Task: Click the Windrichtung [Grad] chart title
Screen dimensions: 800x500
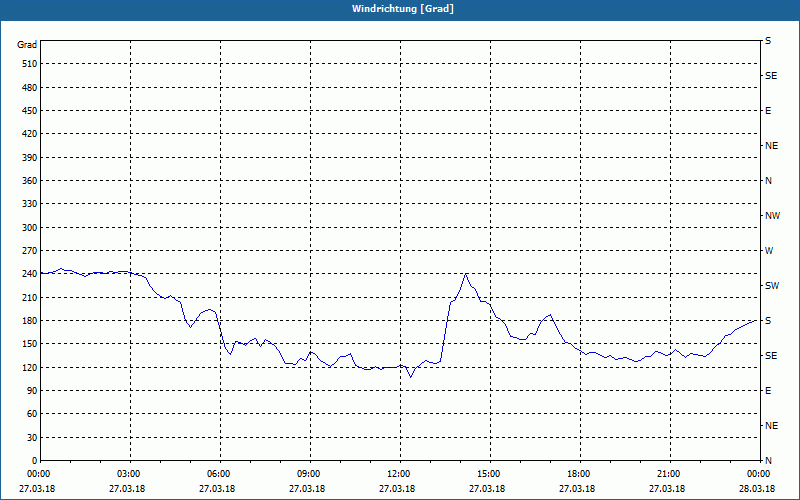Action: pos(403,9)
